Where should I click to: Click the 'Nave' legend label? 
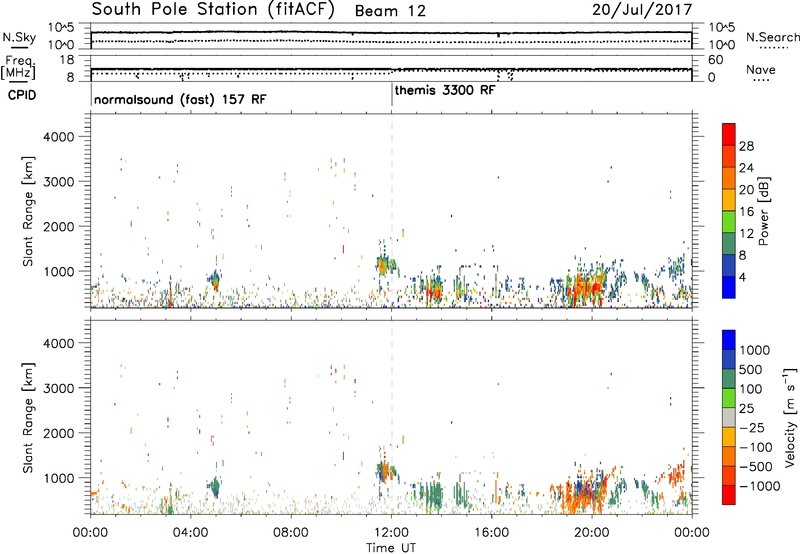point(761,69)
